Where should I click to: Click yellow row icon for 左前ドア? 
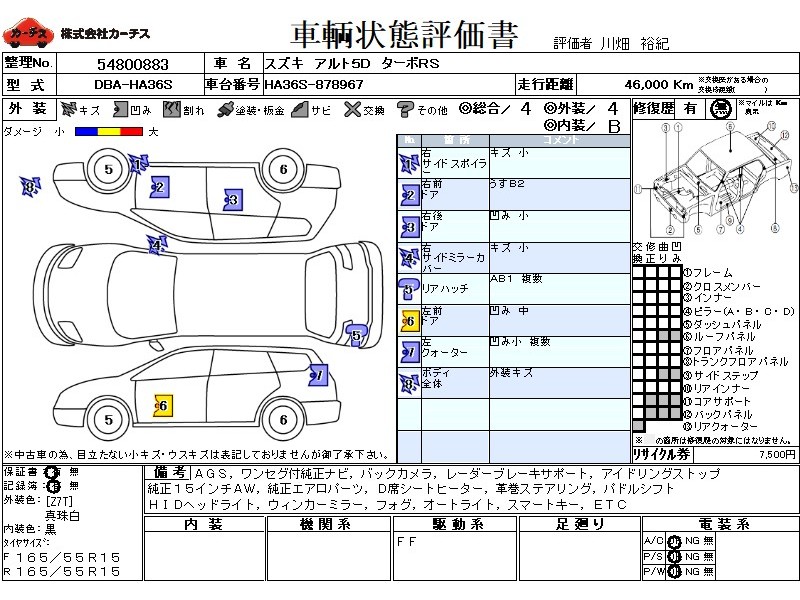click(409, 321)
